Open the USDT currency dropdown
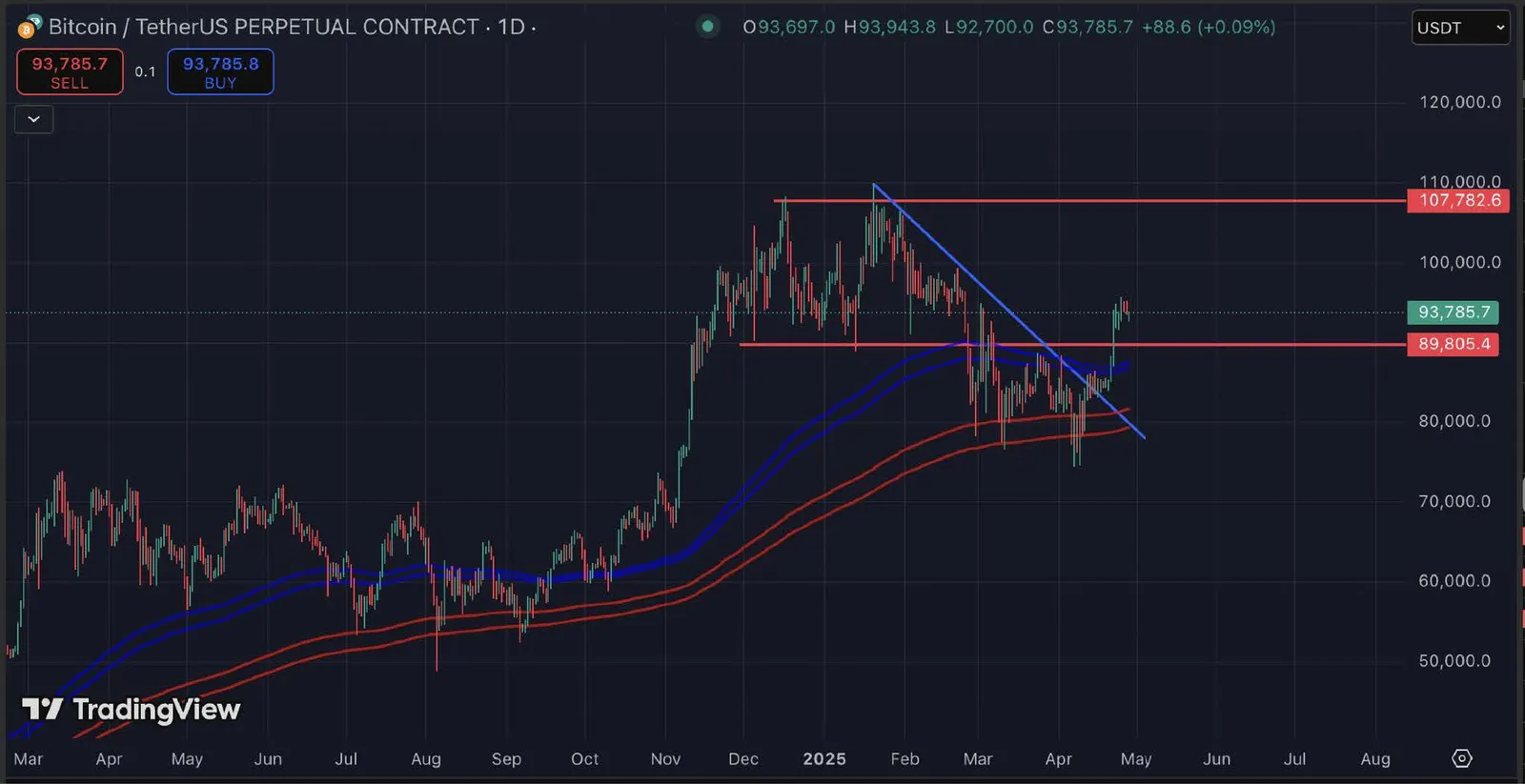Screen dimensions: 1525x784 pyautogui.click(x=1460, y=28)
